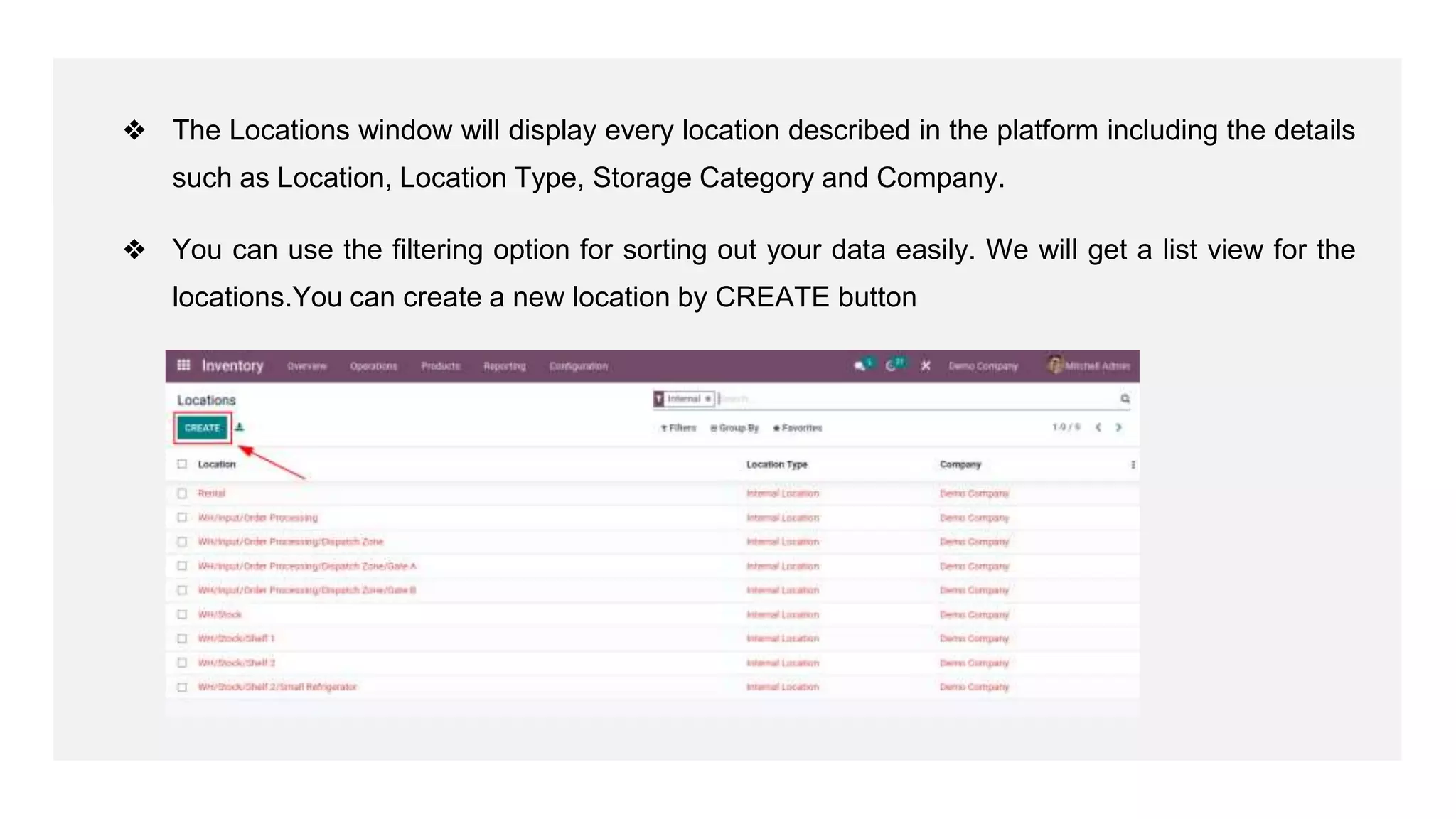Expand the Group By dropdown
This screenshot has width=1456, height=819.
pos(734,428)
